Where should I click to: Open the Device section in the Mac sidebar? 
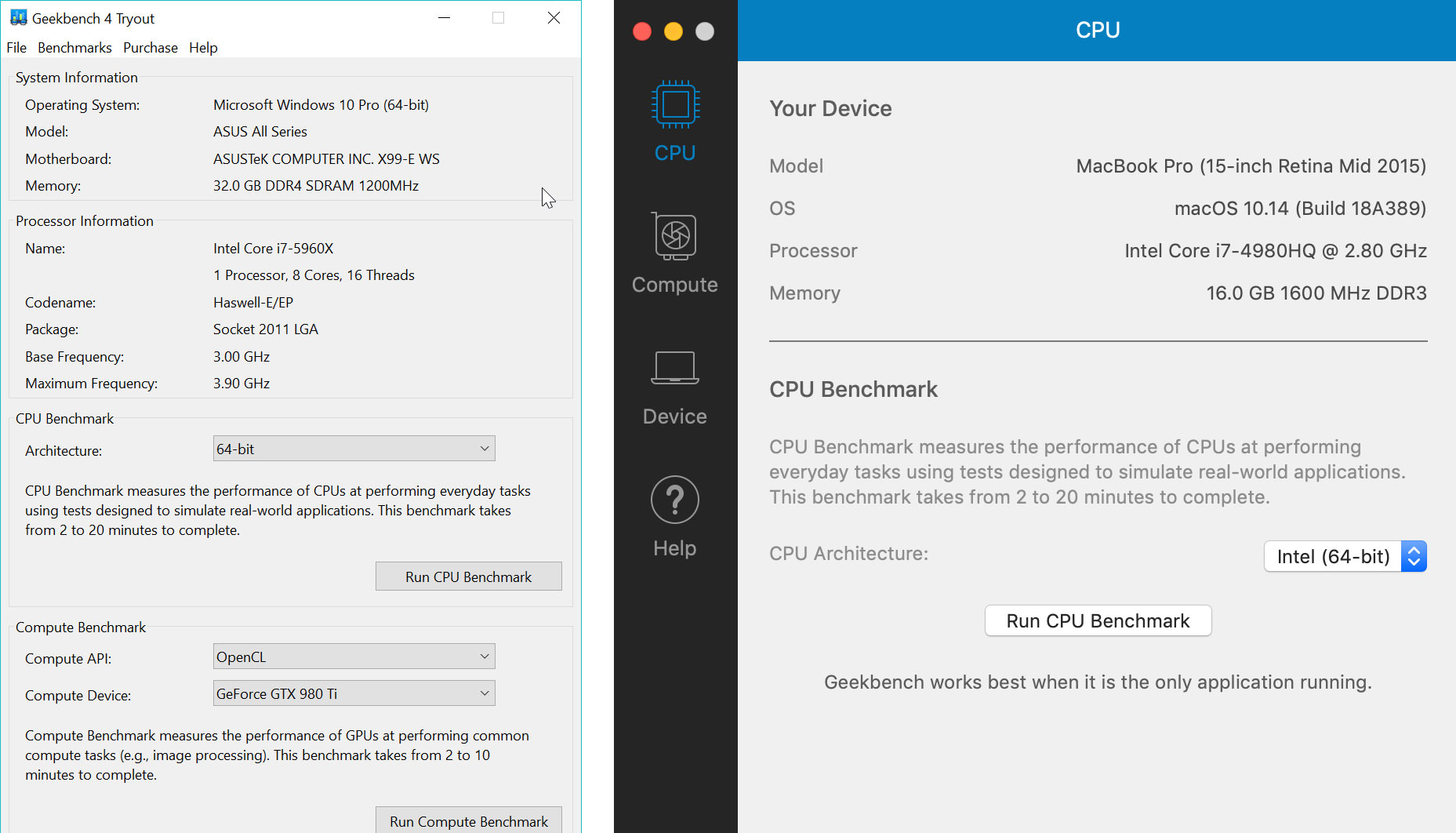click(675, 387)
